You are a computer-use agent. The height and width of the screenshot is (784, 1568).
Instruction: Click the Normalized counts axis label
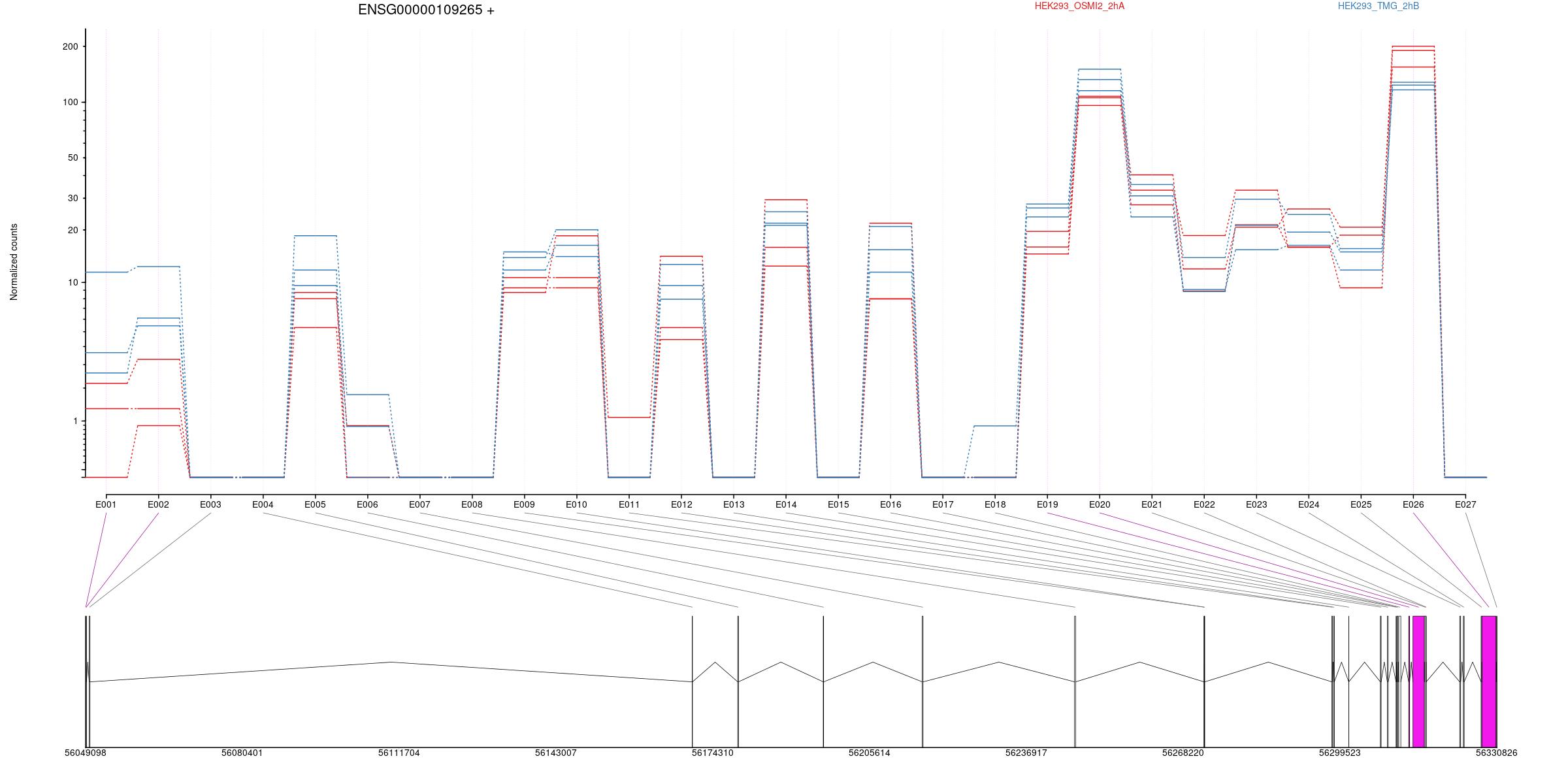coord(14,262)
